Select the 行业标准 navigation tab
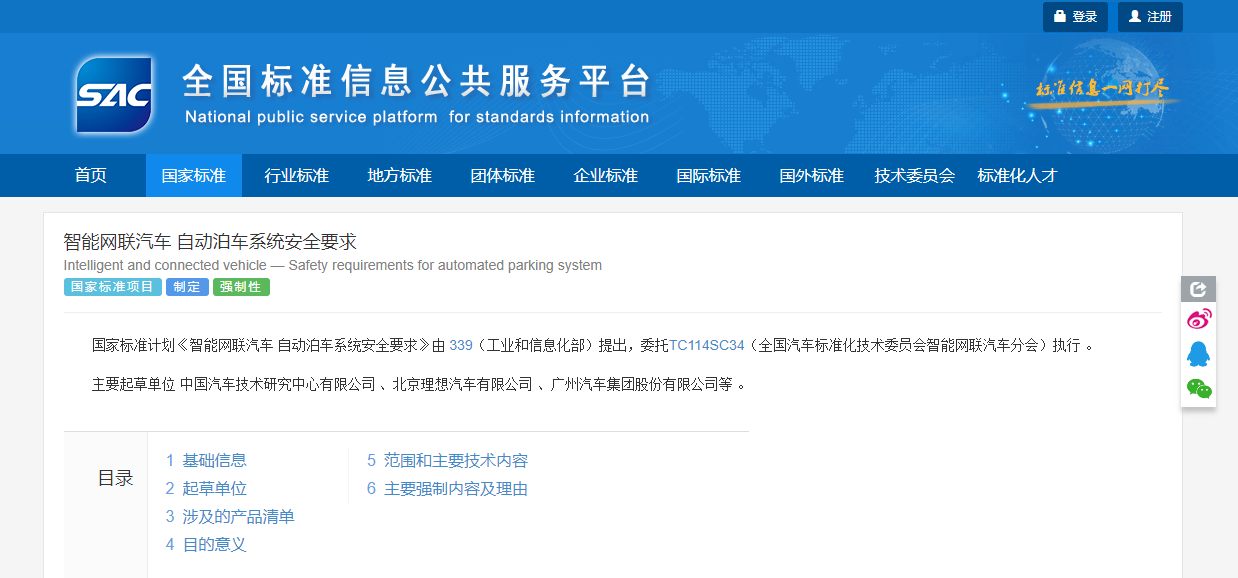 click(x=297, y=176)
